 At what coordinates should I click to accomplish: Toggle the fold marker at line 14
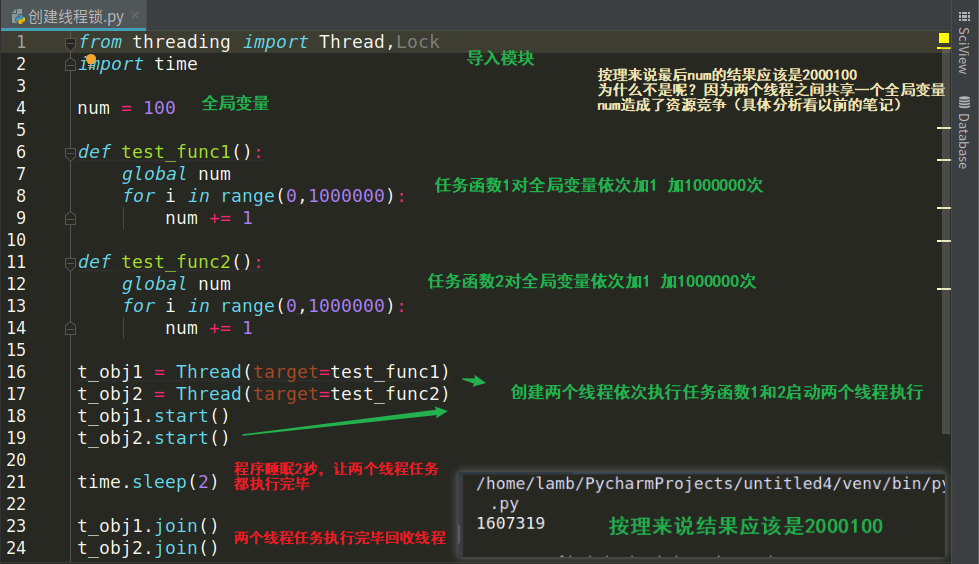tap(71, 329)
